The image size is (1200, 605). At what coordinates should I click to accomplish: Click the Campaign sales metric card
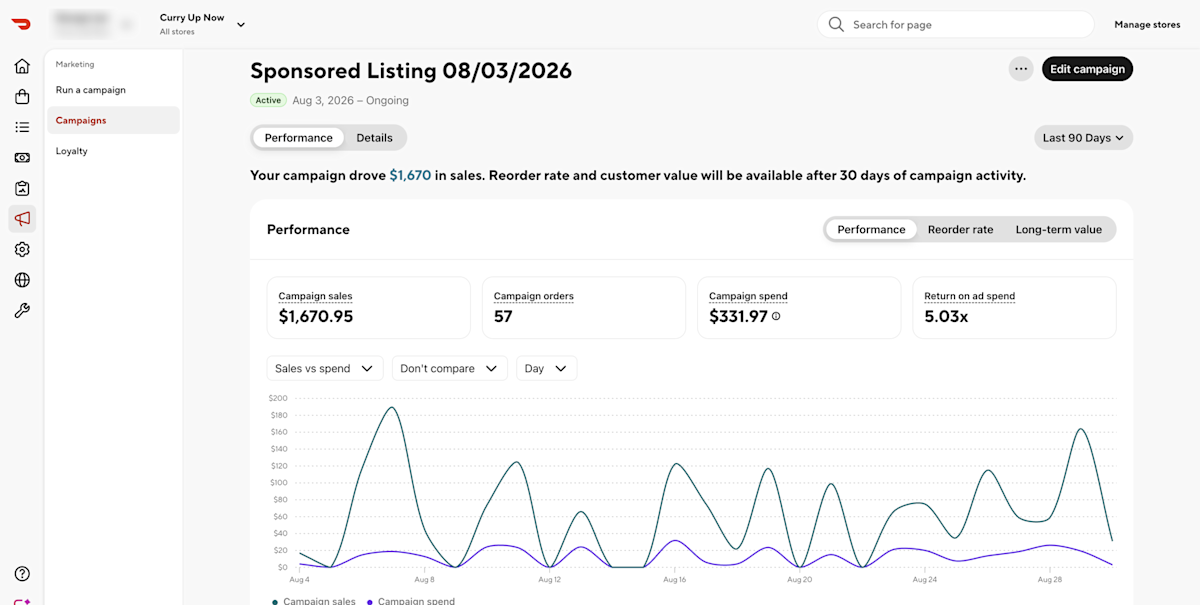(369, 308)
